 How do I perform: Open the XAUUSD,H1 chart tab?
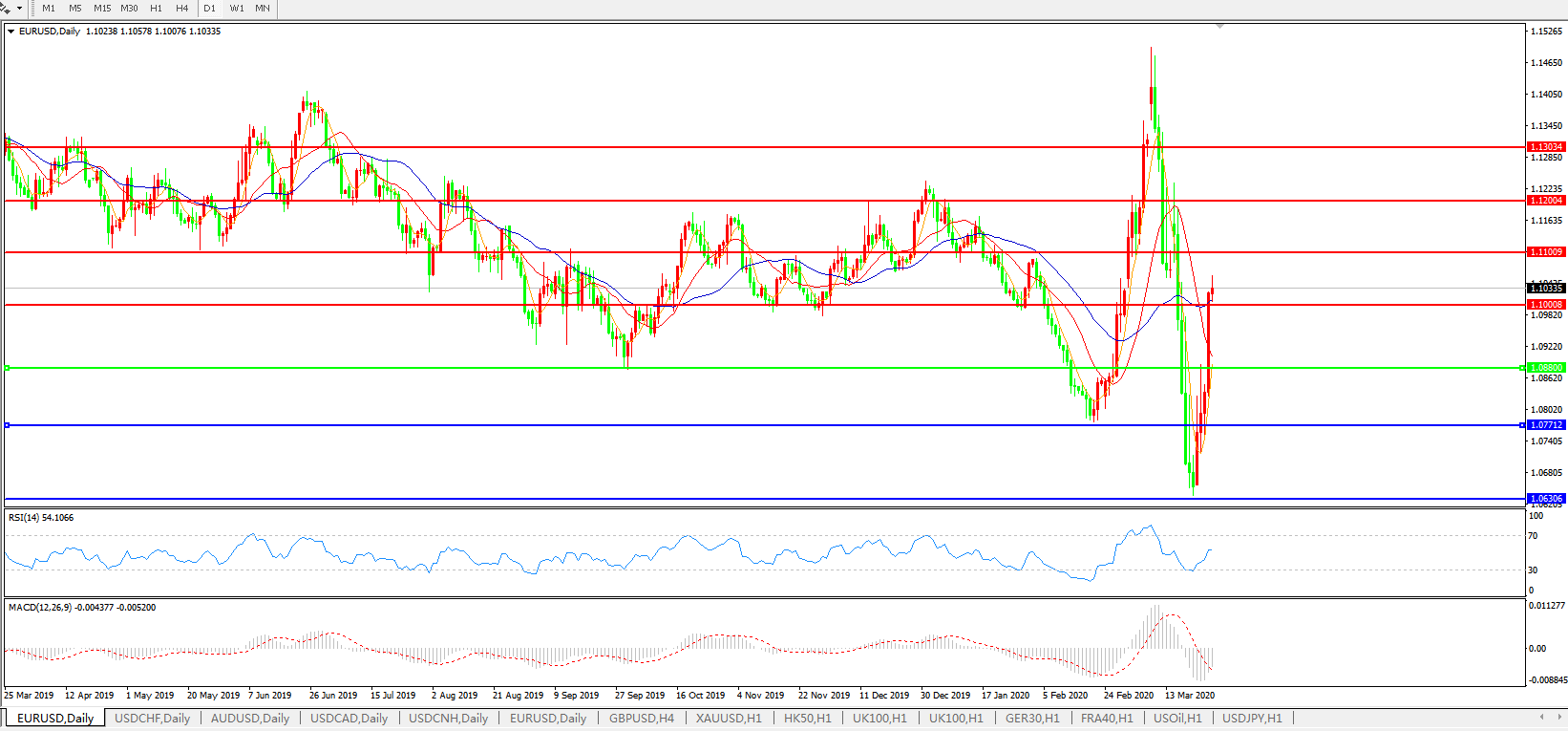(x=729, y=719)
